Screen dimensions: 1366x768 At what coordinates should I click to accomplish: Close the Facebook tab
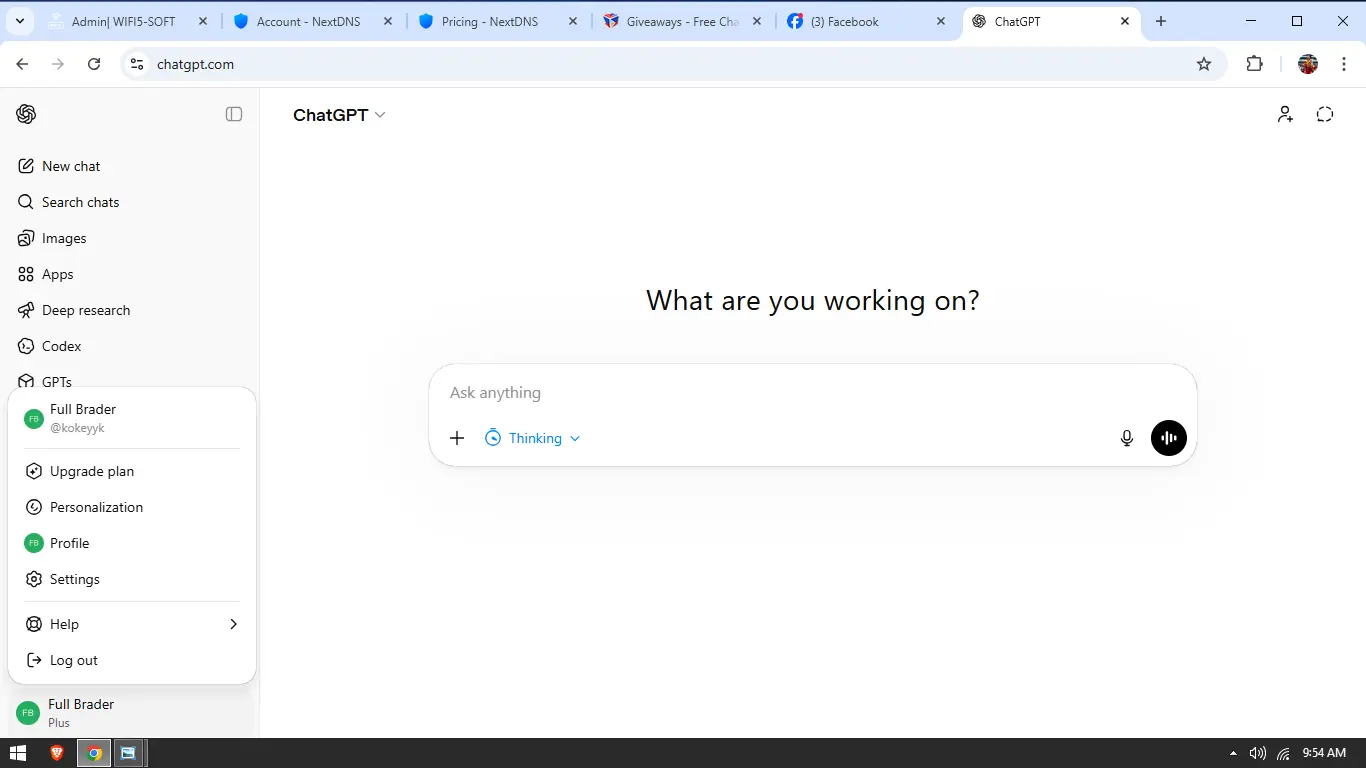[x=941, y=21]
